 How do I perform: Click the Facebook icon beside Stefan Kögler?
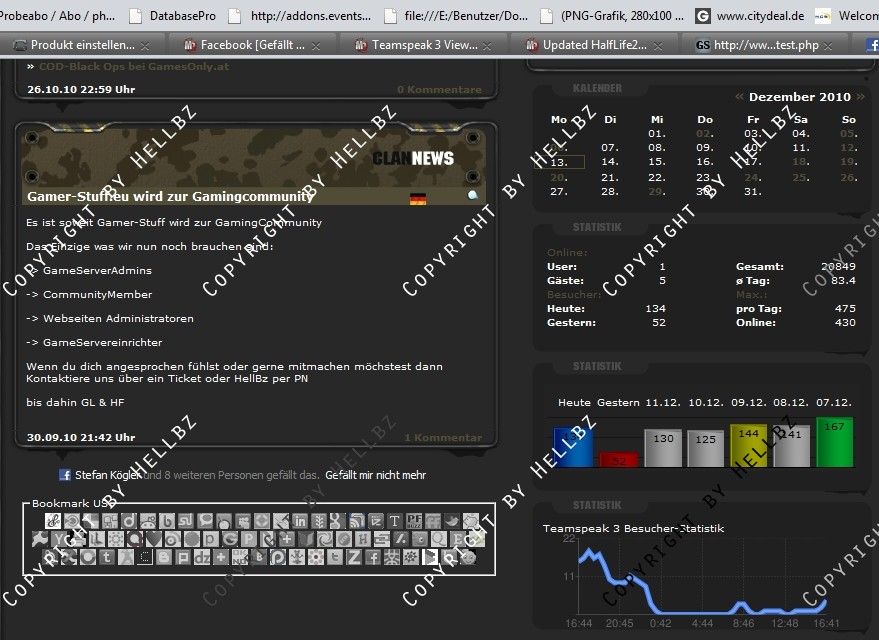pyautogui.click(x=65, y=475)
